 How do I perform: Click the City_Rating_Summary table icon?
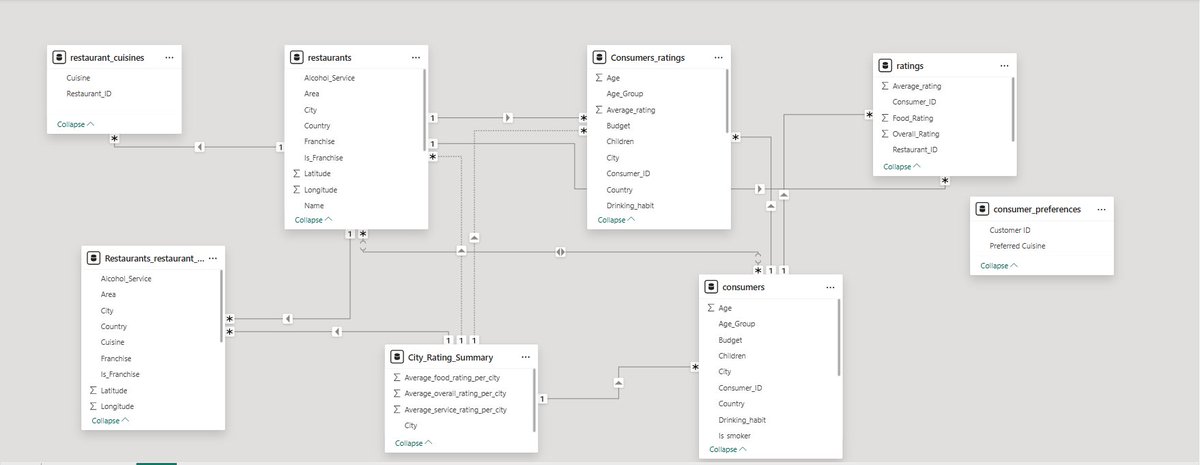[398, 357]
